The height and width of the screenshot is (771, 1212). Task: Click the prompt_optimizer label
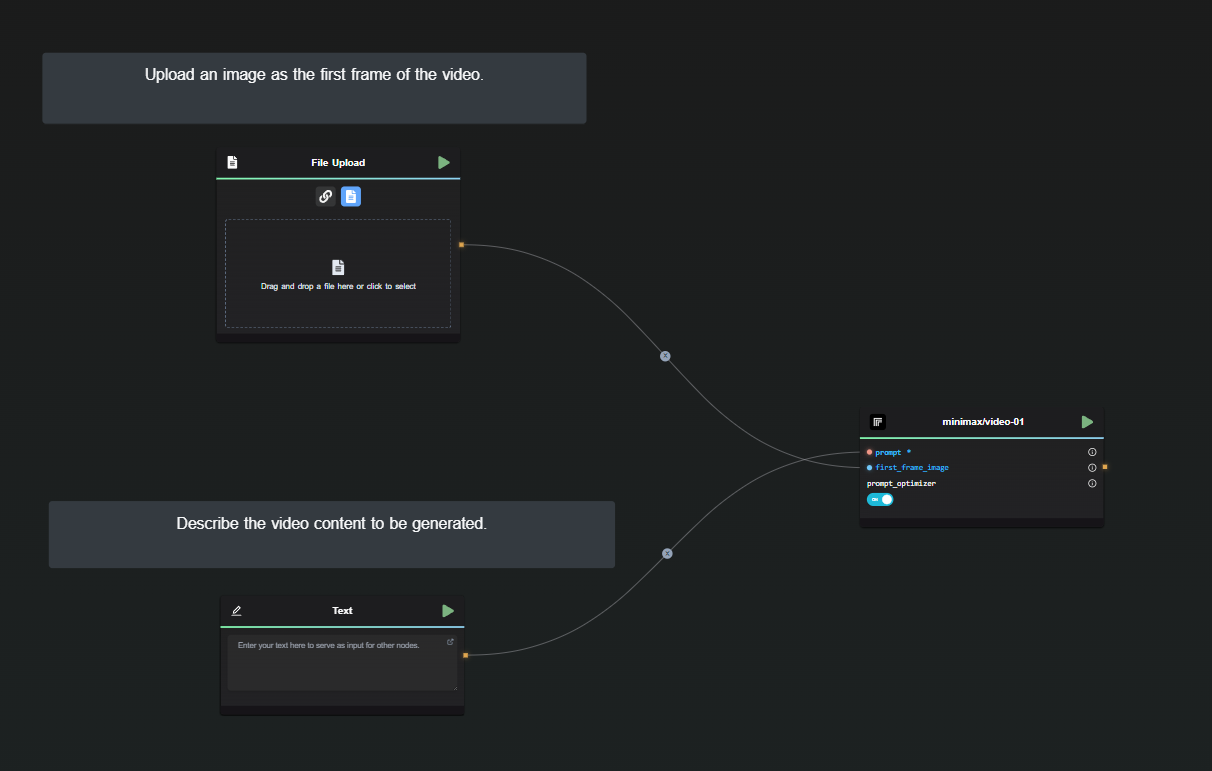point(901,483)
